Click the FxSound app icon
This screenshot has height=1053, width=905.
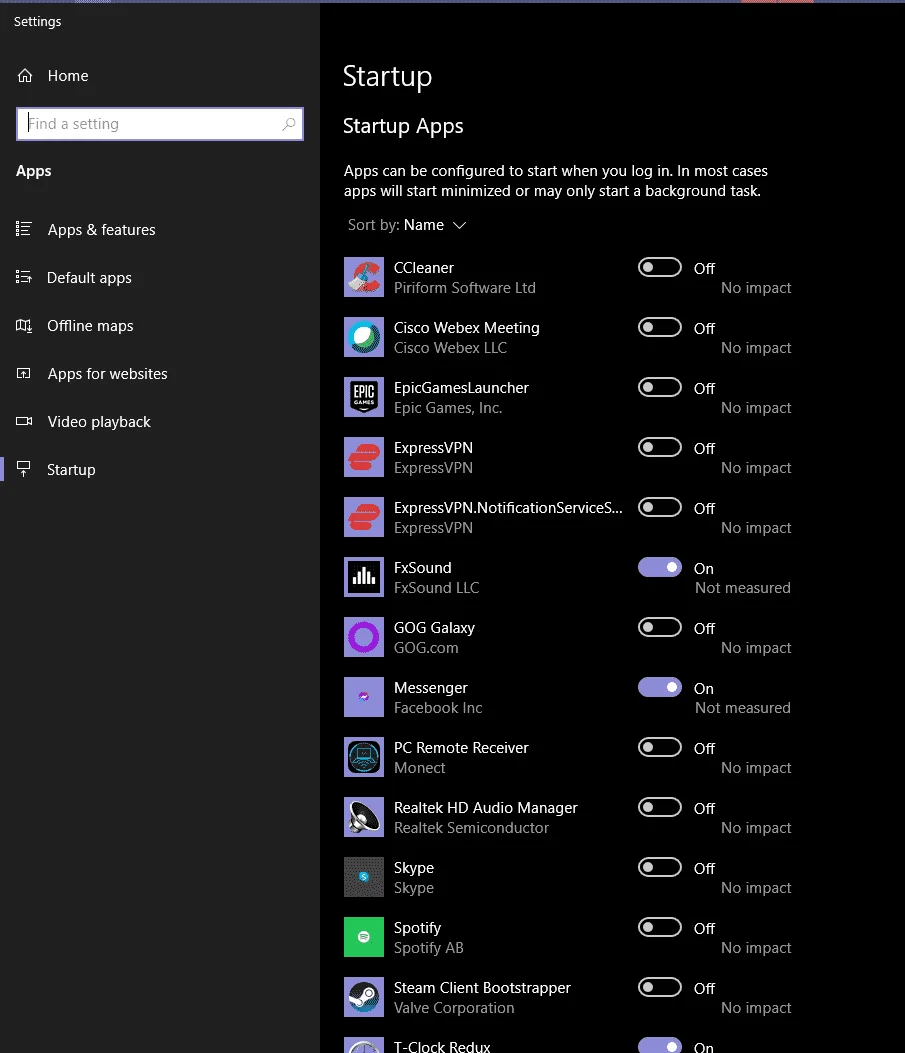[x=364, y=577]
